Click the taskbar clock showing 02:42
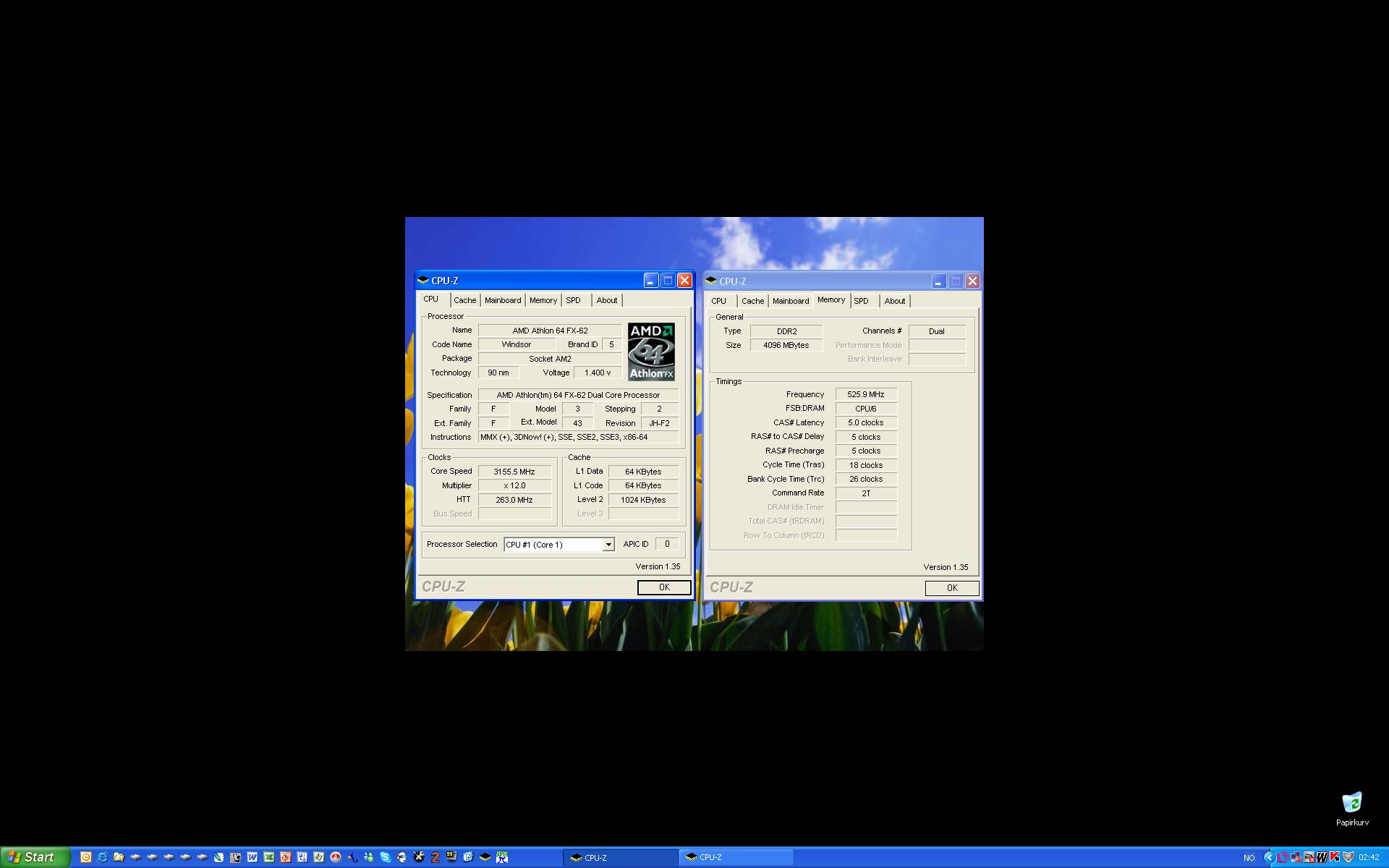This screenshot has width=1389, height=868. pyautogui.click(x=1369, y=858)
